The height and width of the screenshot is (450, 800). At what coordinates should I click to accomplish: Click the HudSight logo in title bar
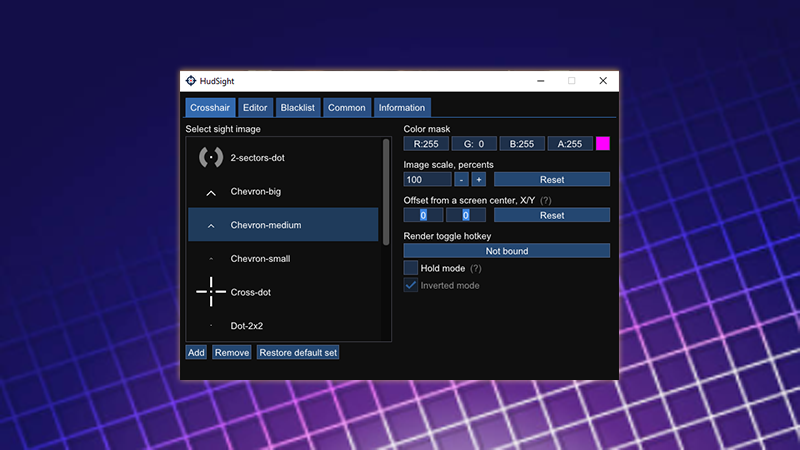click(x=190, y=81)
